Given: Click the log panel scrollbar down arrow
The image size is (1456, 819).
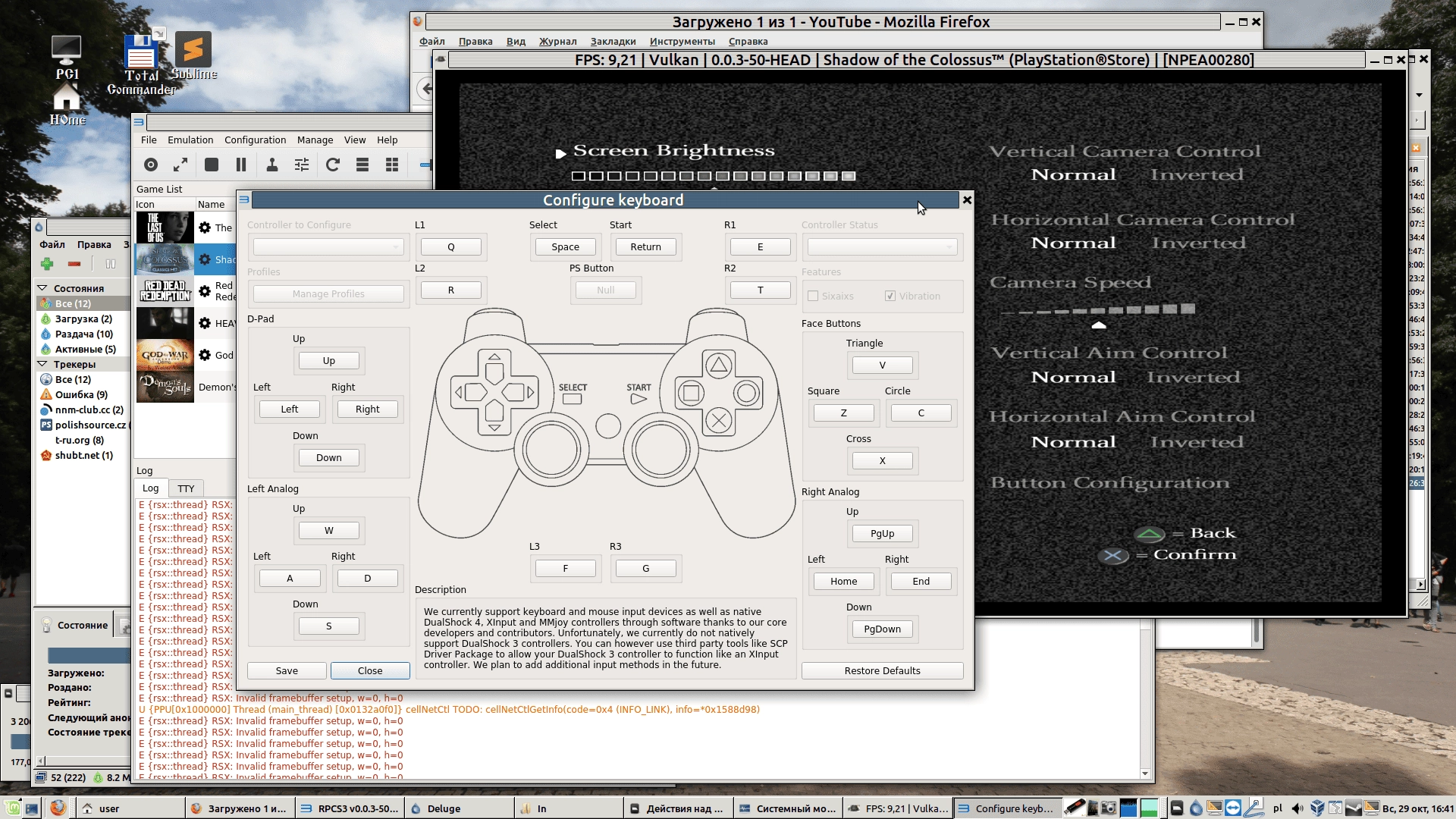Looking at the screenshot, I should 1145,773.
